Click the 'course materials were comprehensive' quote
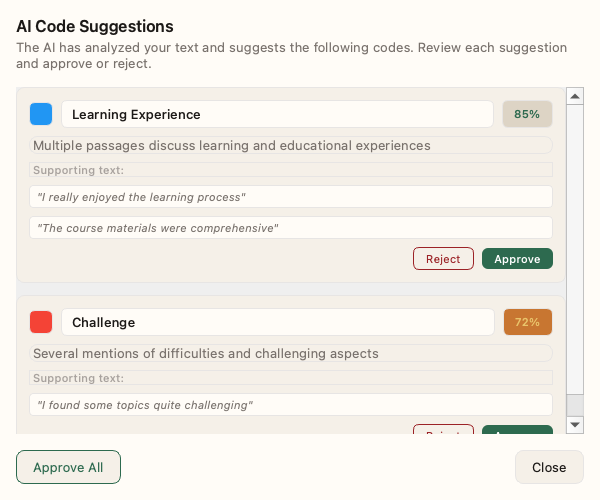600x500 pixels. (x=291, y=228)
